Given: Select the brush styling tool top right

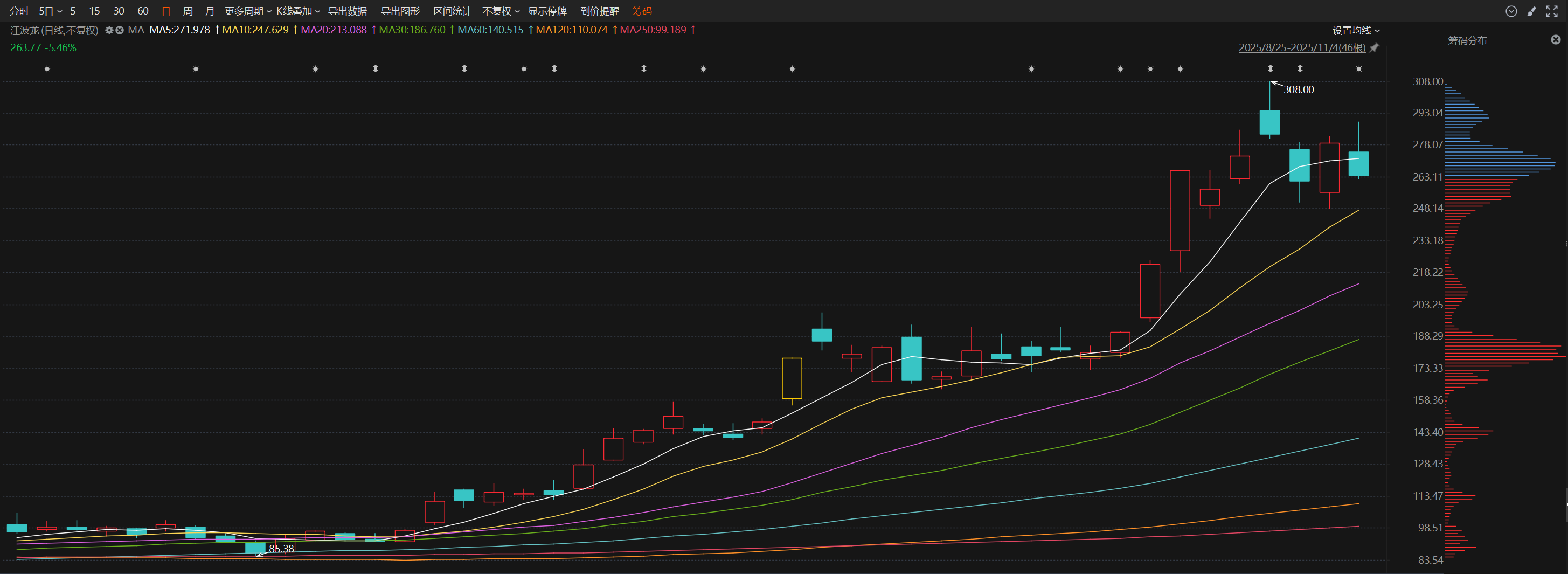Looking at the screenshot, I should [1532, 11].
